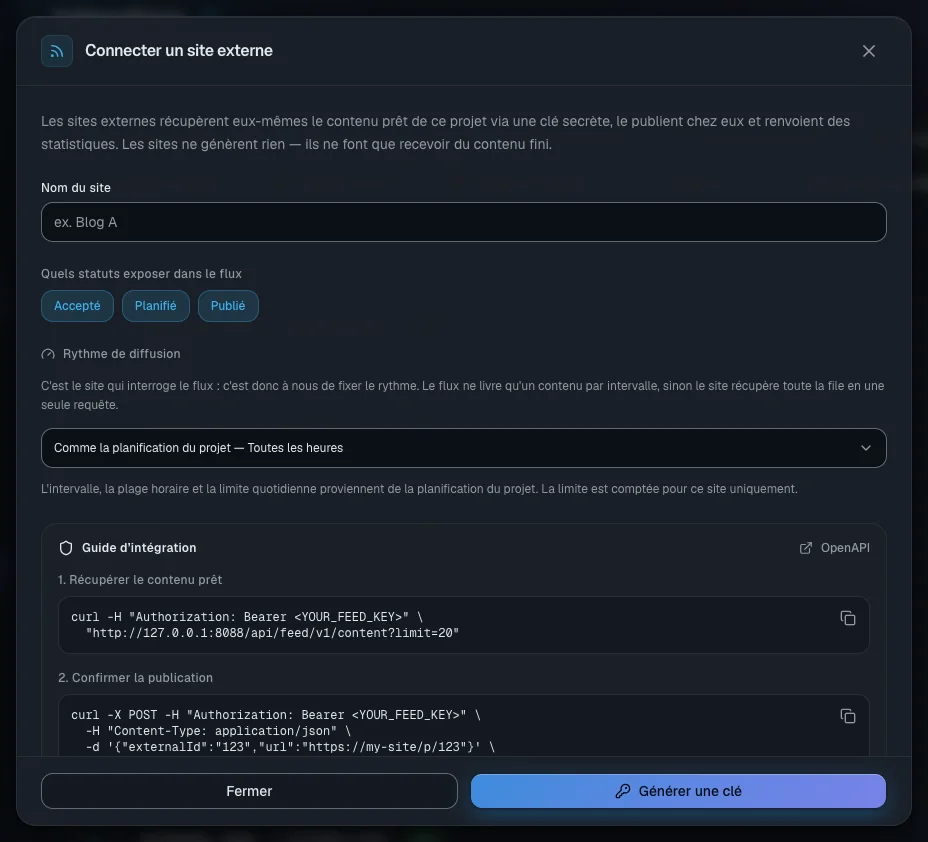Close the Connecter un site externe dialog
The height and width of the screenshot is (842, 928).
pyautogui.click(x=868, y=51)
